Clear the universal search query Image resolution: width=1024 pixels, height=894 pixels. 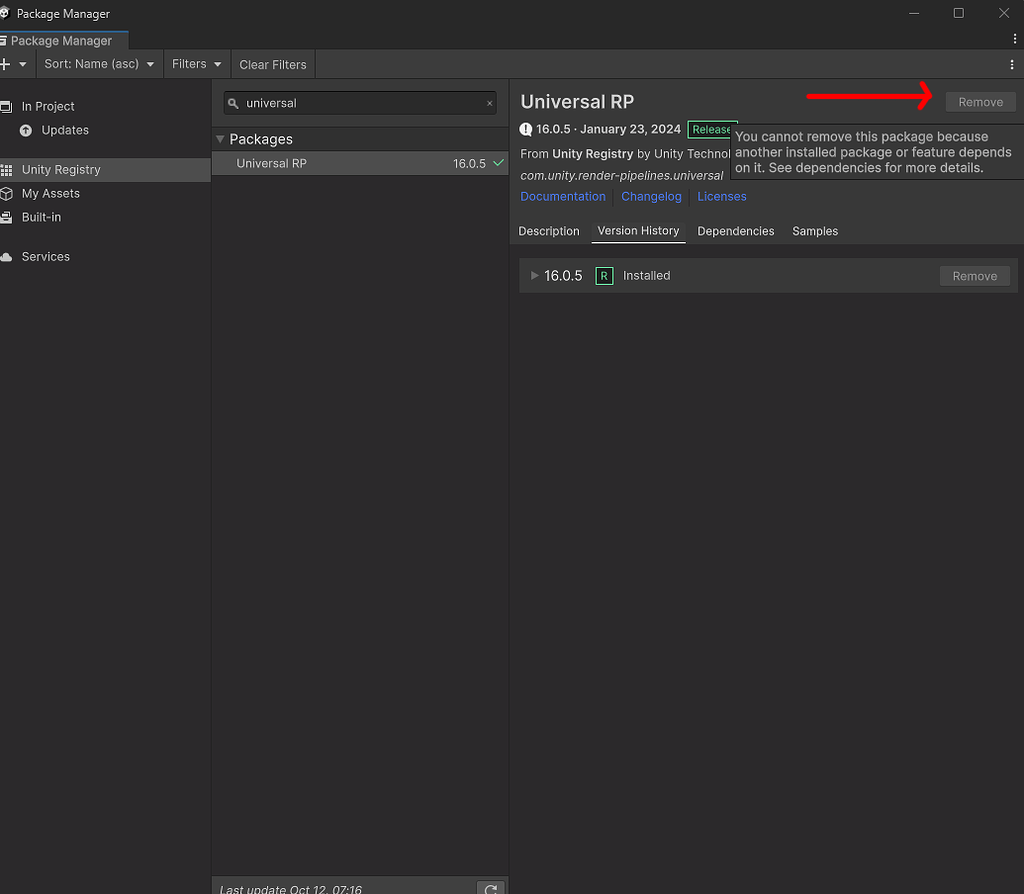[490, 103]
